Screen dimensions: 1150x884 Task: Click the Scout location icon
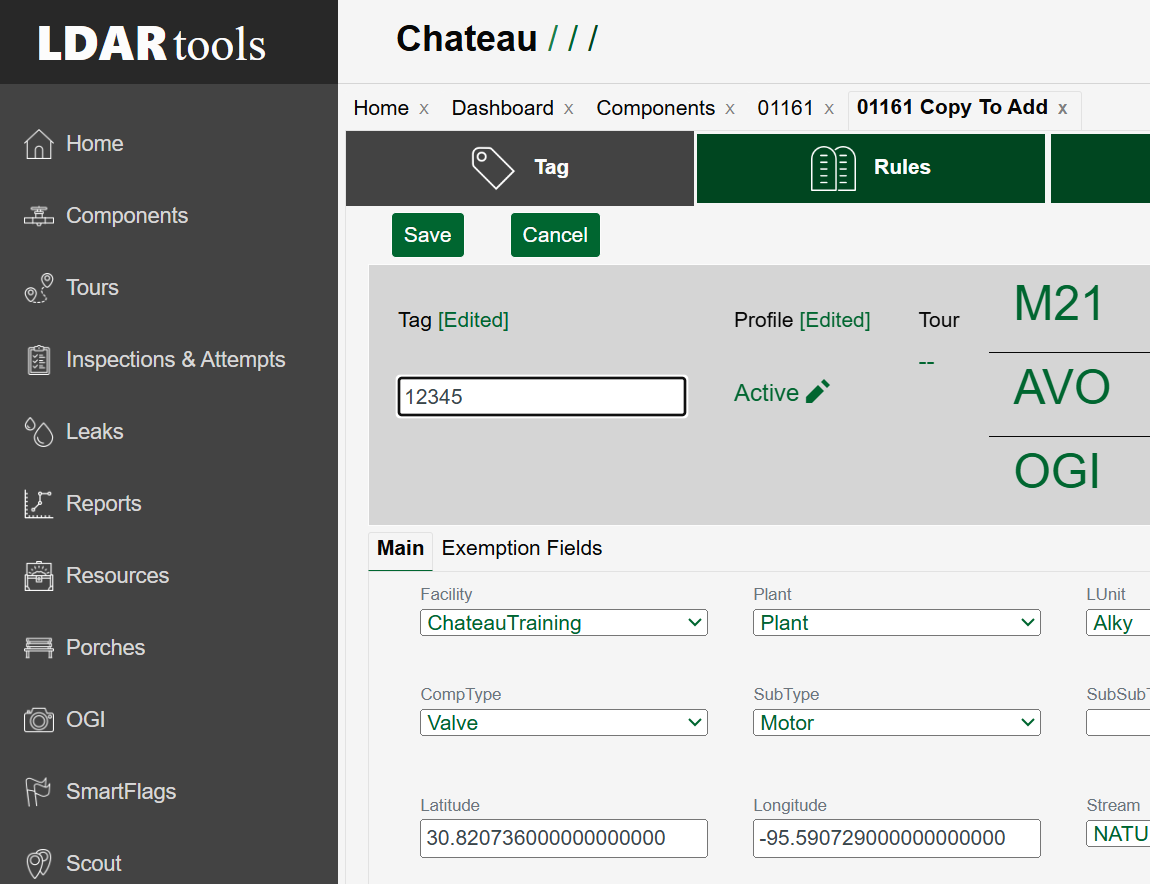coord(39,863)
